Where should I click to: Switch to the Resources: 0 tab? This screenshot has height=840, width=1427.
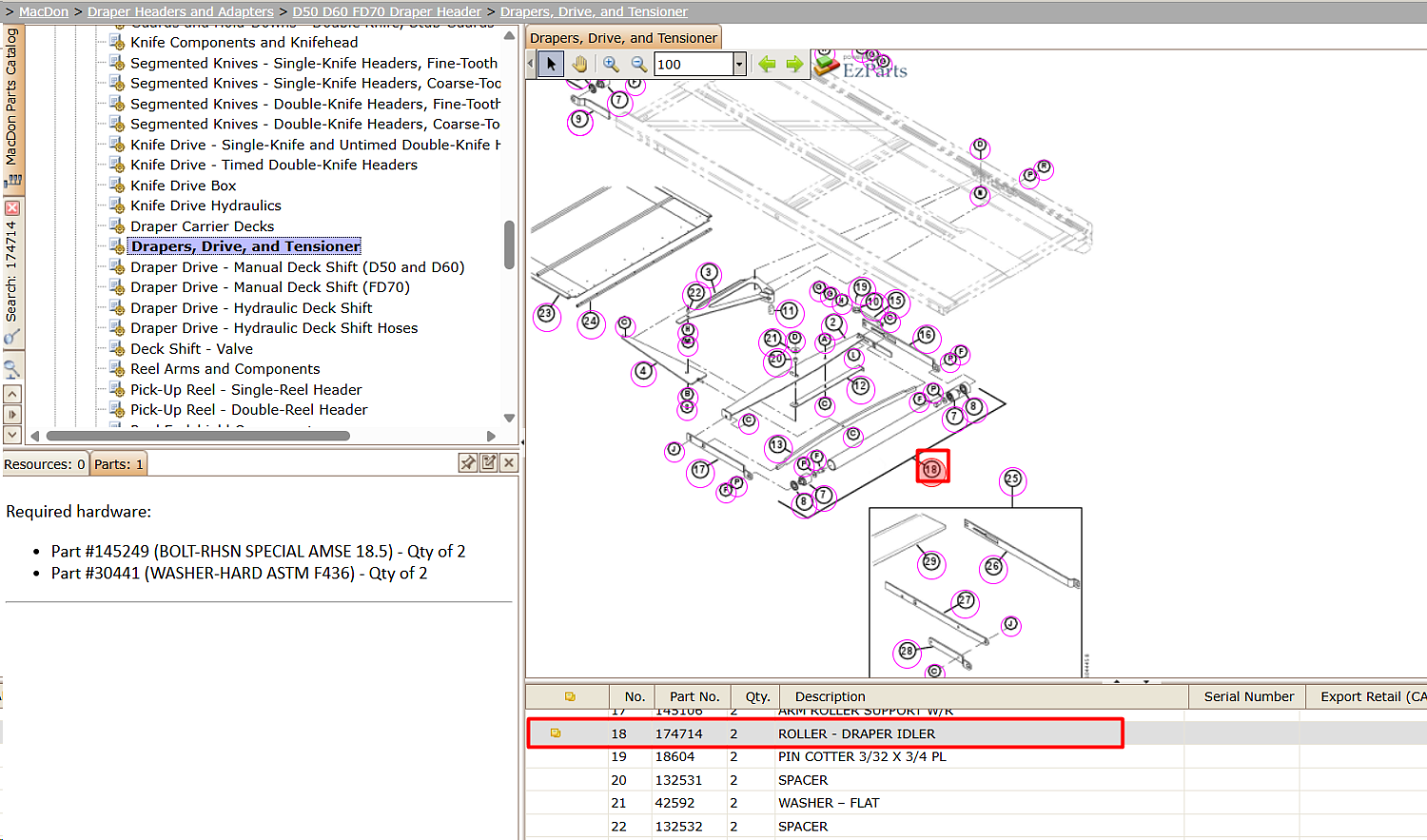pyautogui.click(x=45, y=464)
